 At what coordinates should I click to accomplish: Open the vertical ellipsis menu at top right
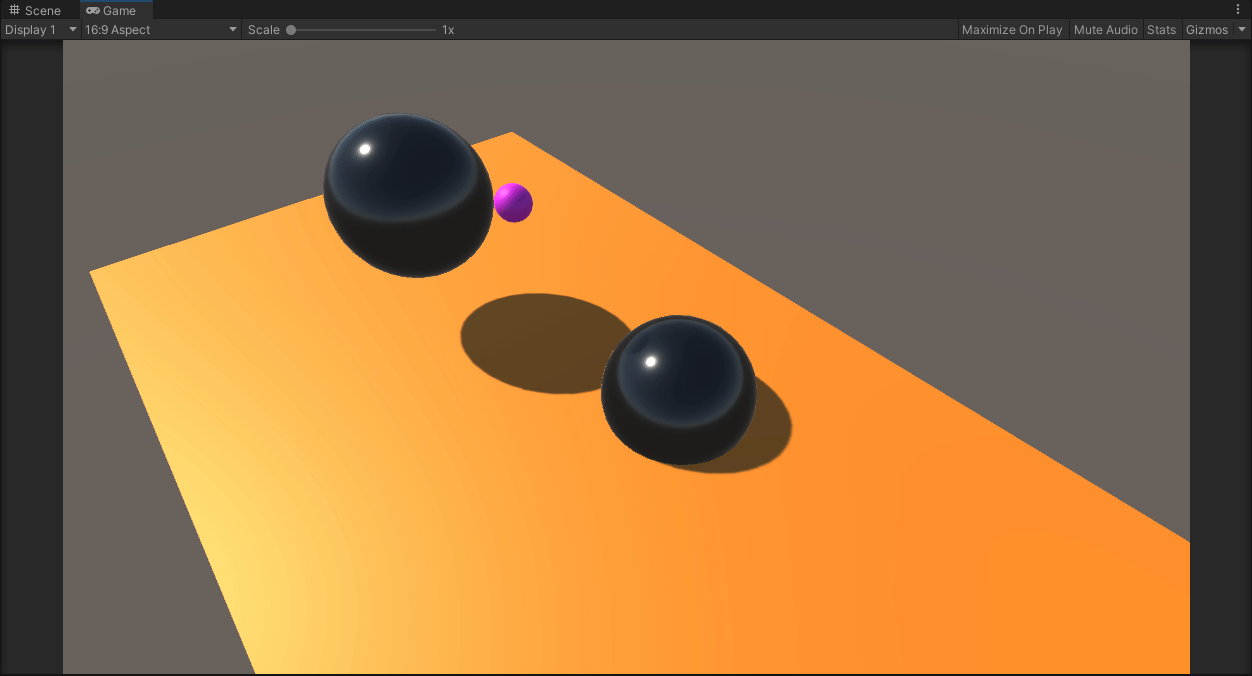click(x=1240, y=9)
